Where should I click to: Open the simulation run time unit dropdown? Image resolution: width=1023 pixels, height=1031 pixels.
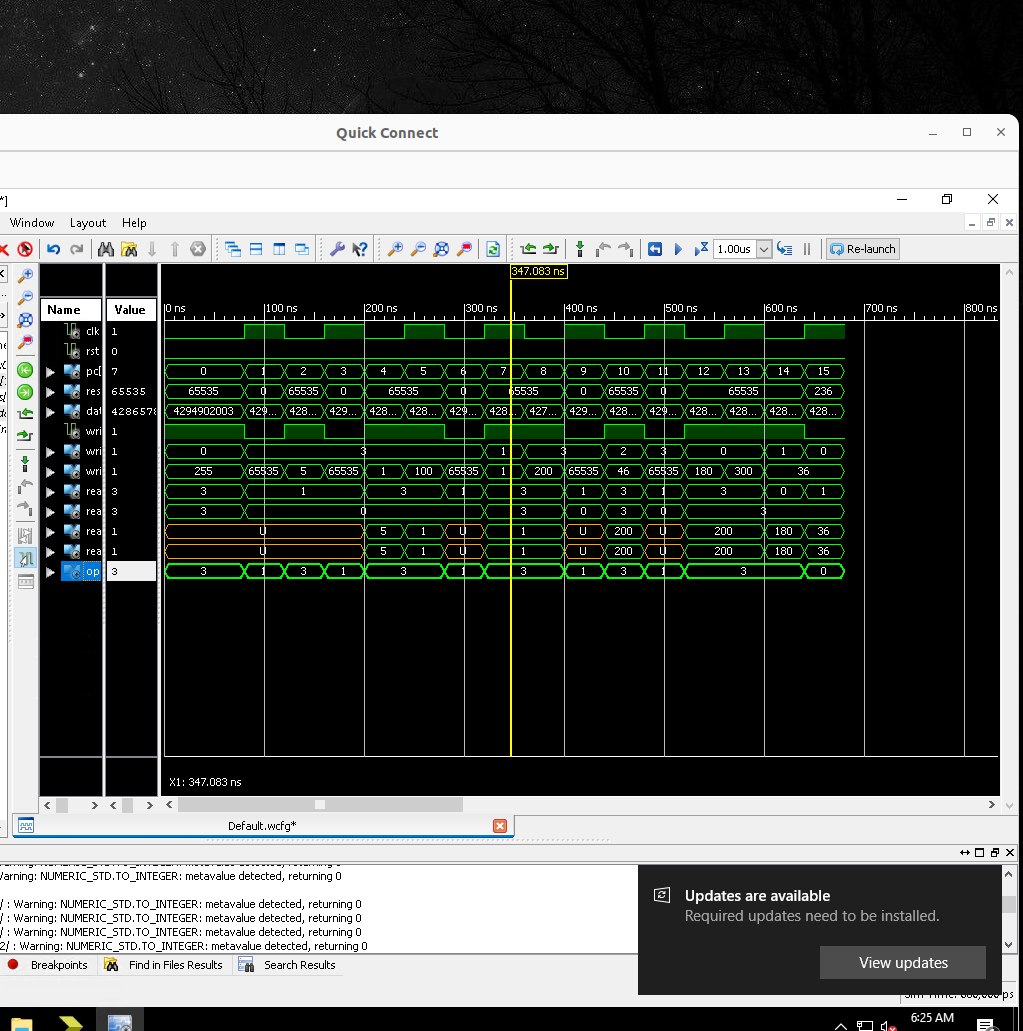pyautogui.click(x=764, y=249)
